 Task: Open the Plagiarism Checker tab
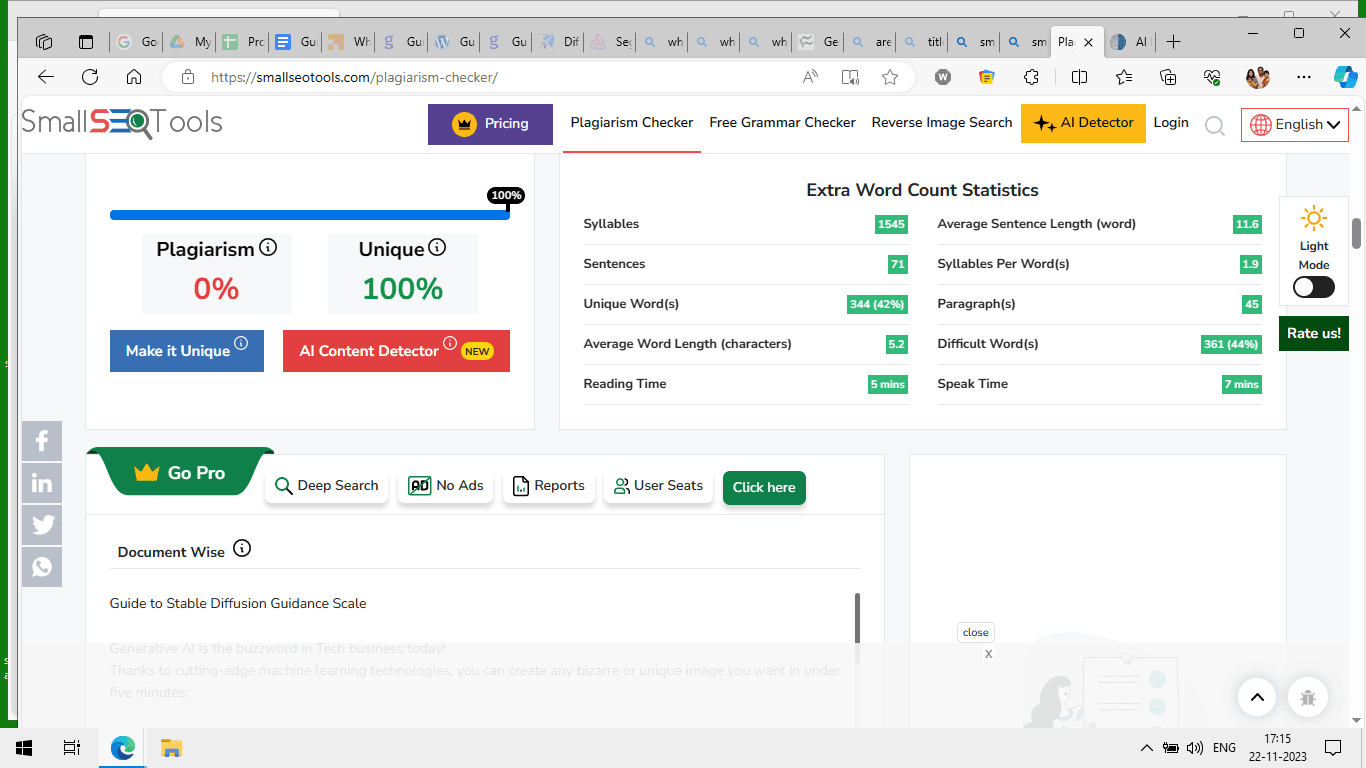click(x=632, y=122)
